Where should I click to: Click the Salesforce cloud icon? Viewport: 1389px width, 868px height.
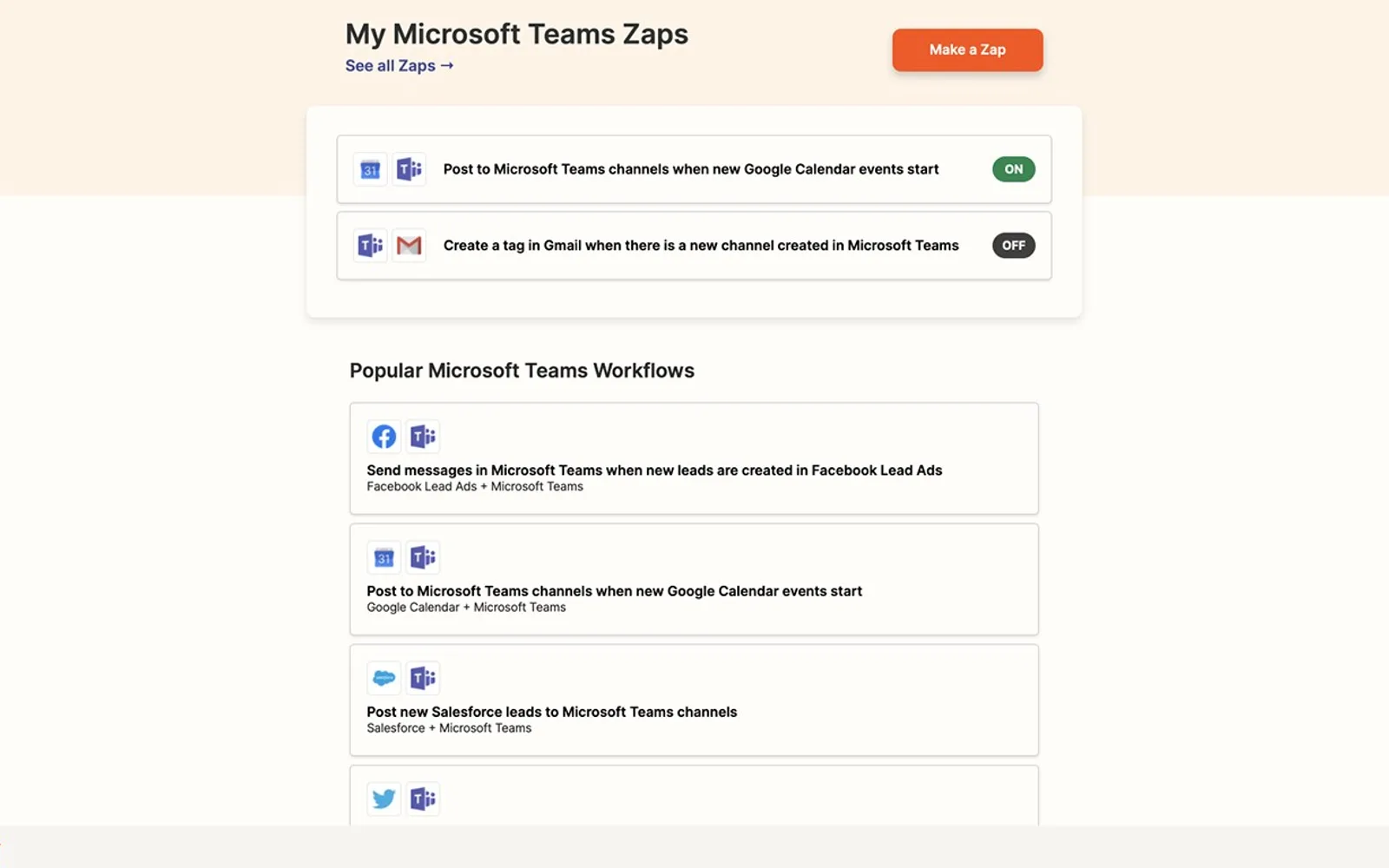click(384, 678)
